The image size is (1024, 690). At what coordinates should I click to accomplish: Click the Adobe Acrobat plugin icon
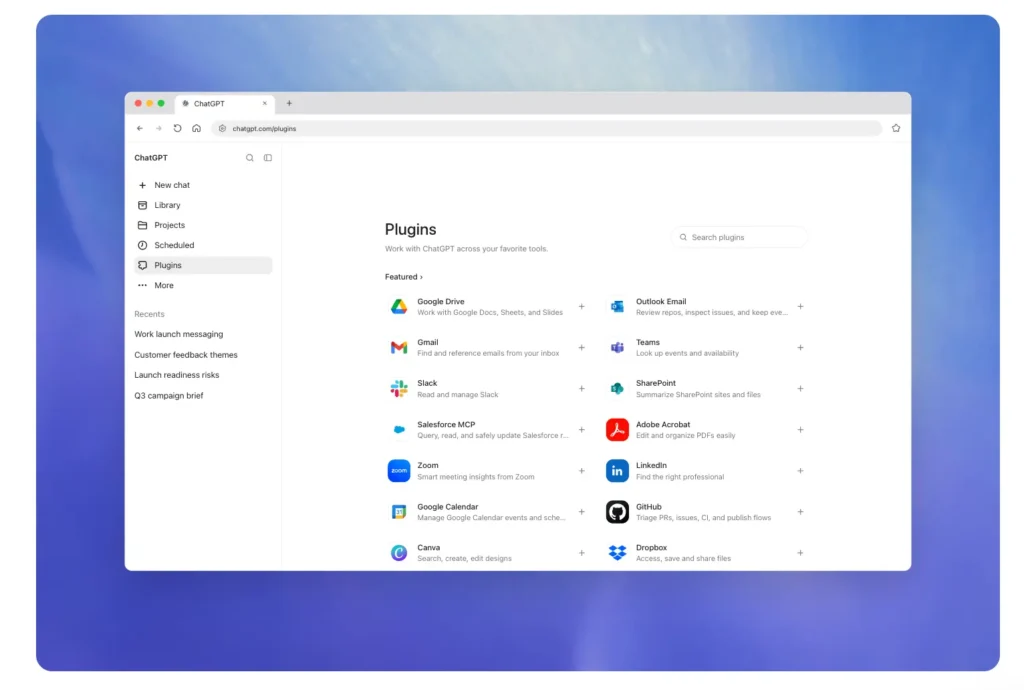[x=617, y=430]
